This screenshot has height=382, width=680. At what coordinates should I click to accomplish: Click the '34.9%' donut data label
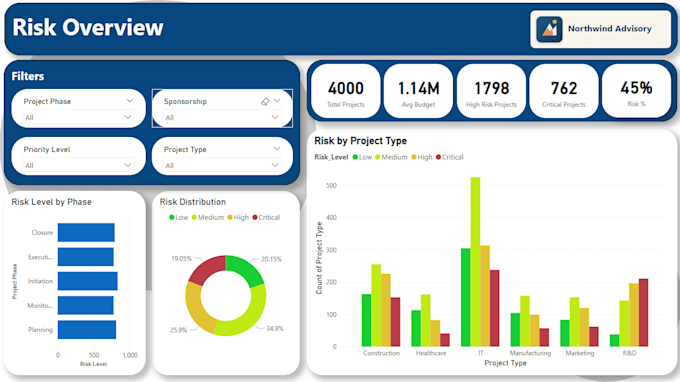point(275,329)
